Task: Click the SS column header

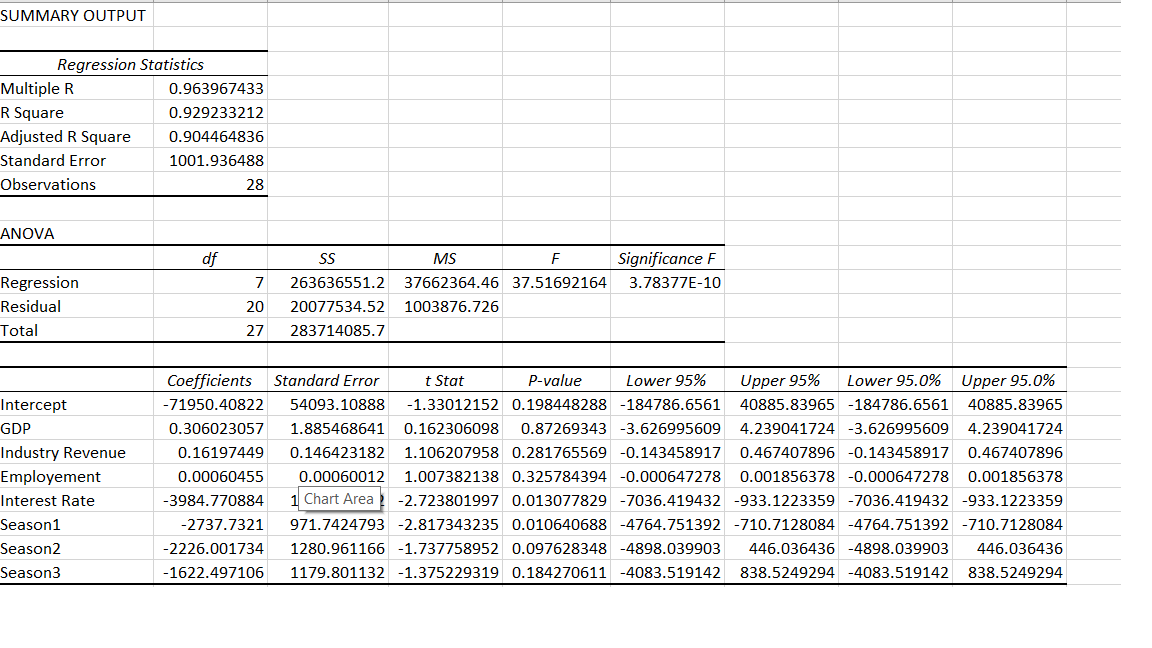Action: [x=328, y=258]
